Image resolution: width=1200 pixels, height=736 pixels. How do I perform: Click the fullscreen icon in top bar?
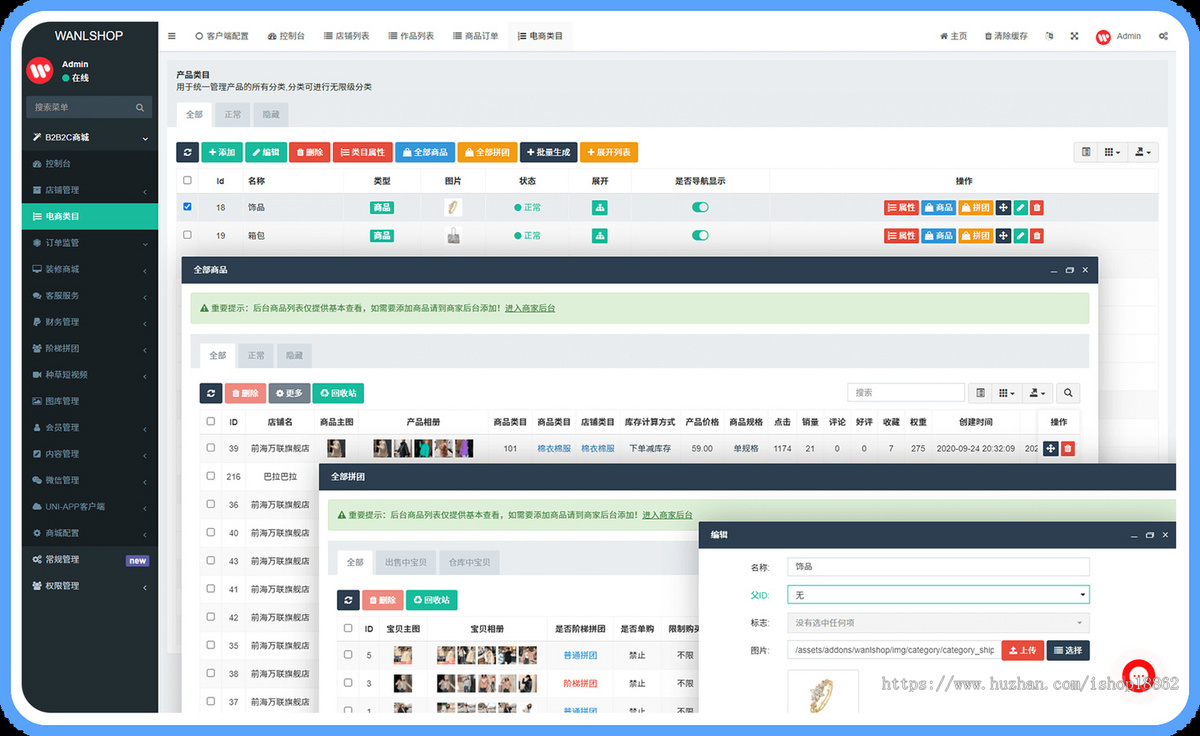tap(1074, 36)
